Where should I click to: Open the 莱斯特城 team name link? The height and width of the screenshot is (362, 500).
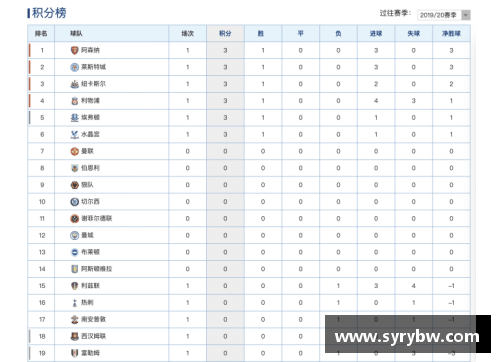click(x=93, y=67)
